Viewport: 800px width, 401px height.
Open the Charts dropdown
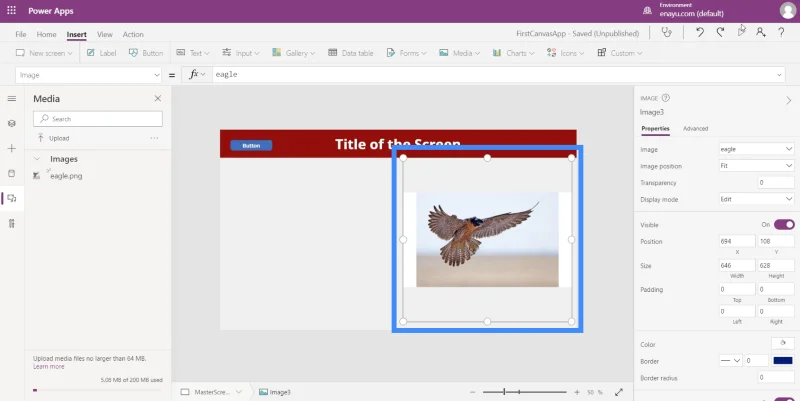click(x=513, y=53)
